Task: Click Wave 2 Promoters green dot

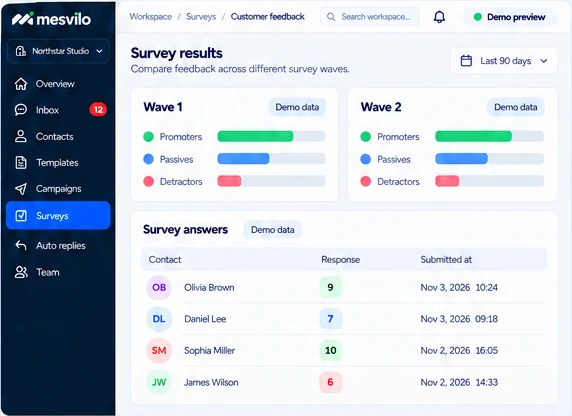Action: click(x=366, y=137)
